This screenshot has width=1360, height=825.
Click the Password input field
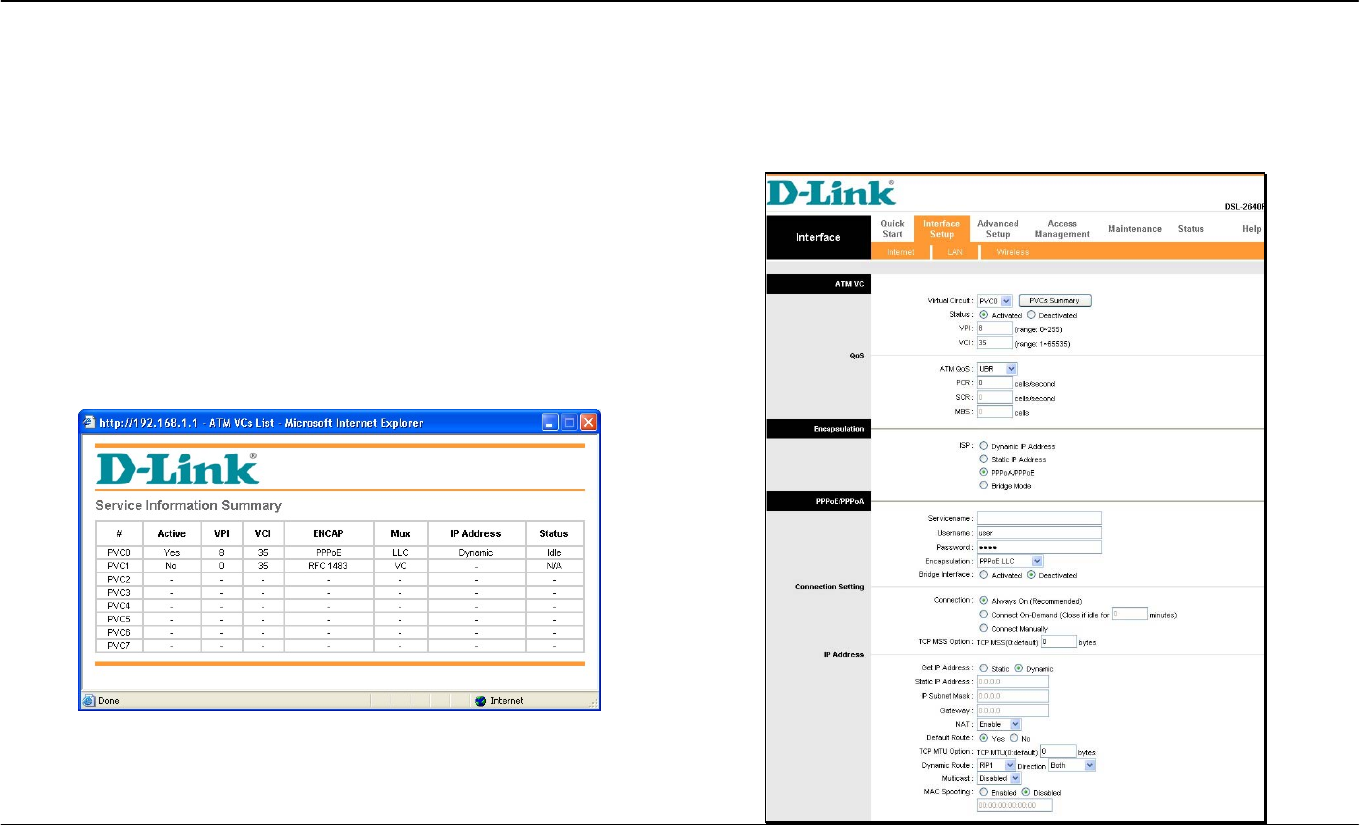coord(1039,547)
